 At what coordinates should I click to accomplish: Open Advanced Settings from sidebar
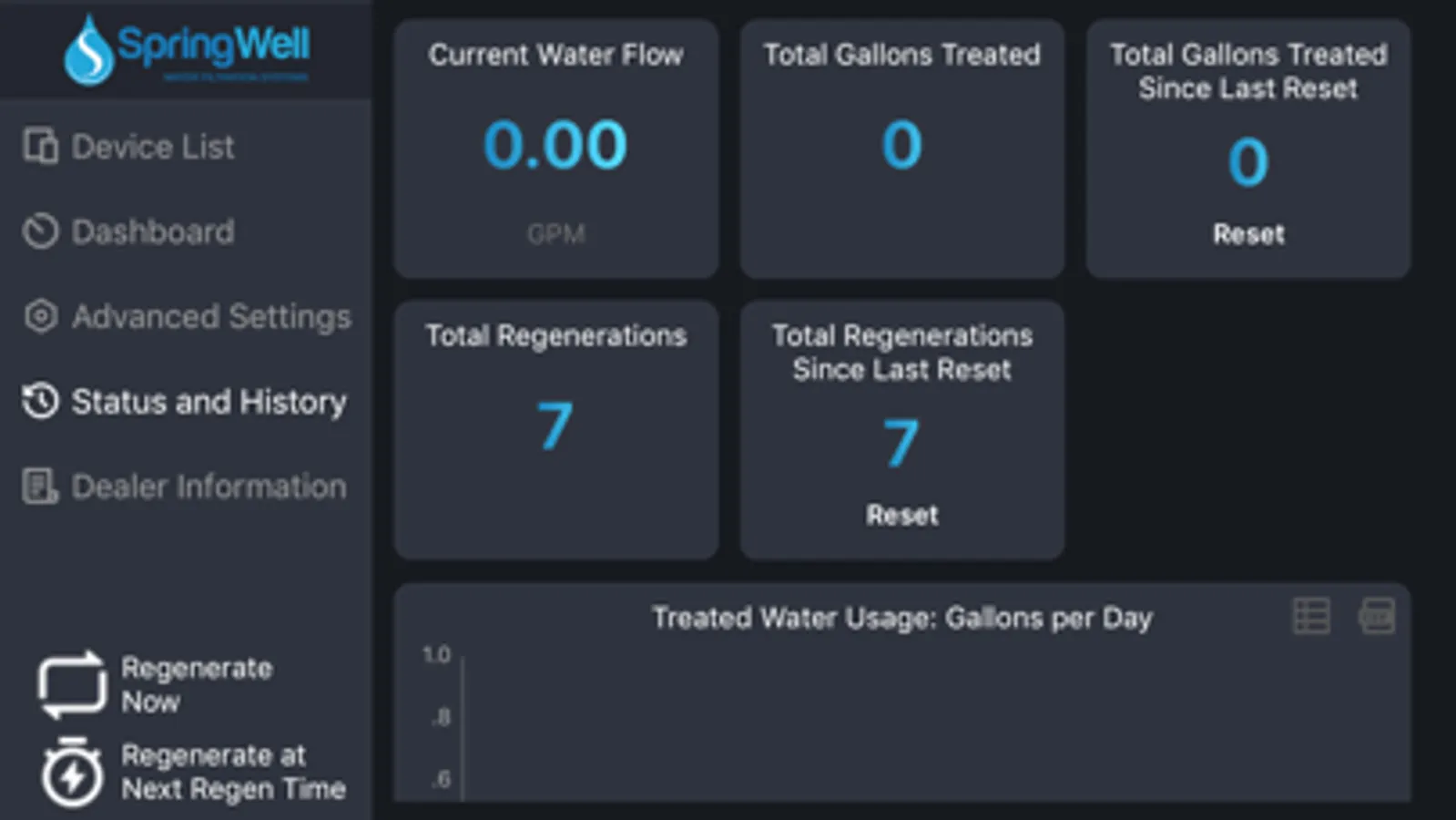point(211,316)
